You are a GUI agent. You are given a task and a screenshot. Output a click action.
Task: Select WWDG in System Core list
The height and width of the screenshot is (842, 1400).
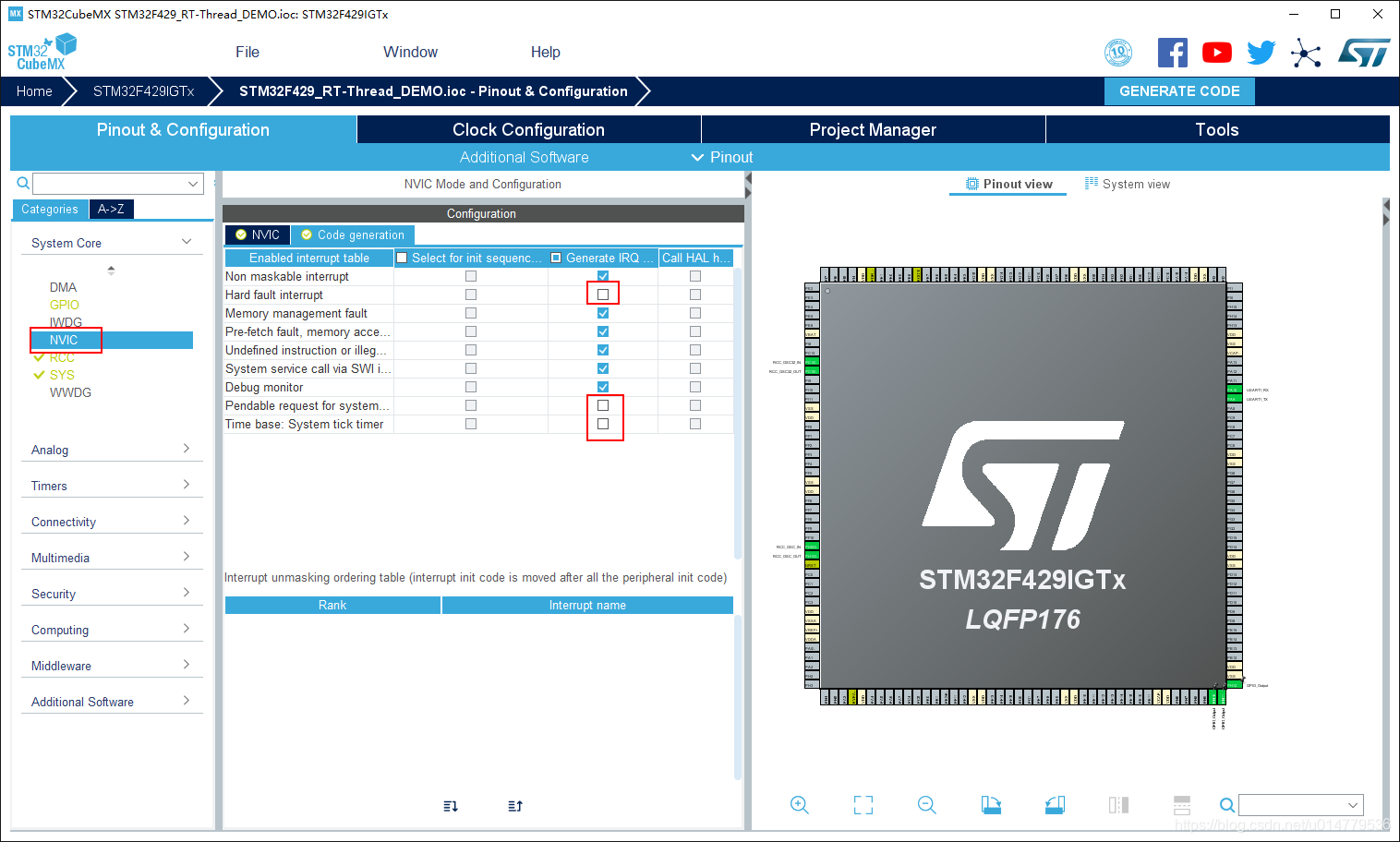point(70,392)
